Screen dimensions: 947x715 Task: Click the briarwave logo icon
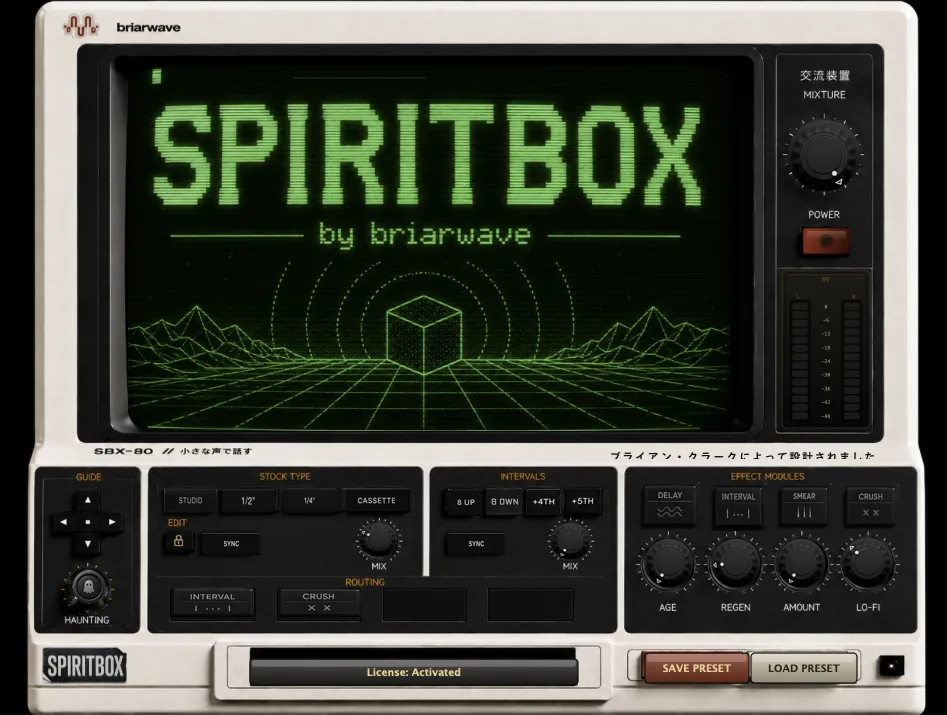81,27
